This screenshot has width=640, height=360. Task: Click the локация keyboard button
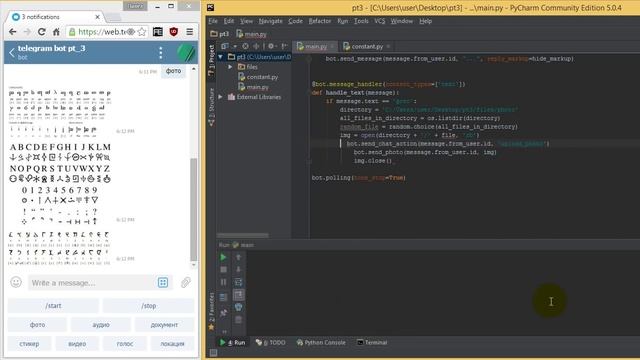pos(172,344)
